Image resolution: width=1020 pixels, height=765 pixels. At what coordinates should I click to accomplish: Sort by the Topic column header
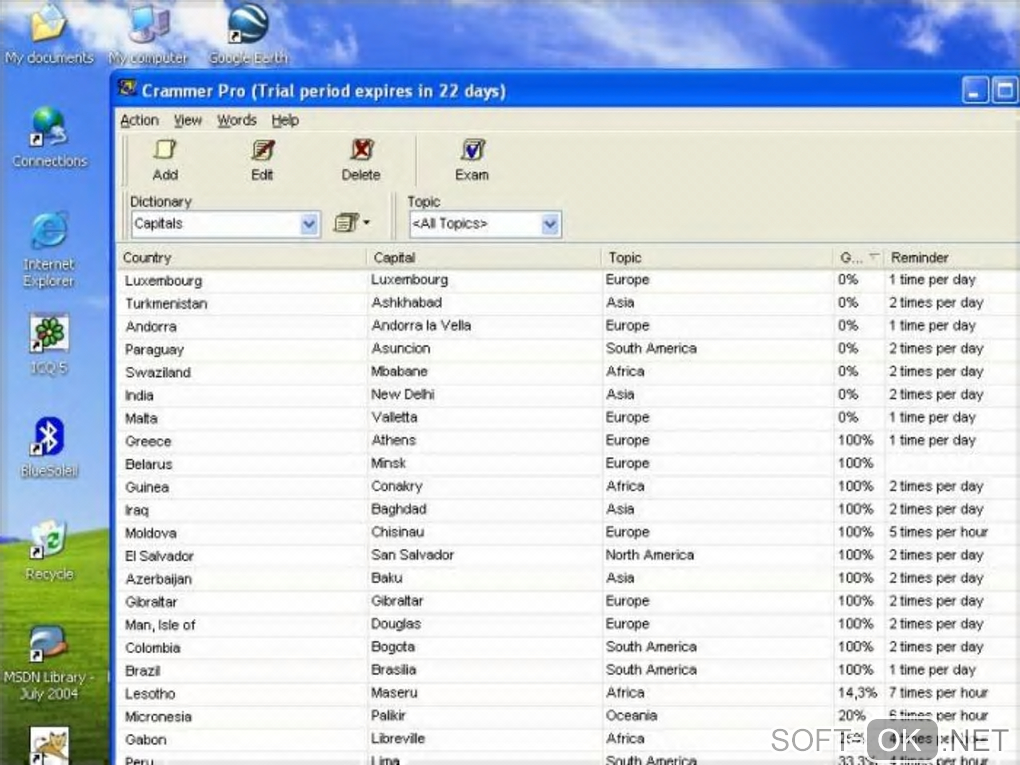718,258
